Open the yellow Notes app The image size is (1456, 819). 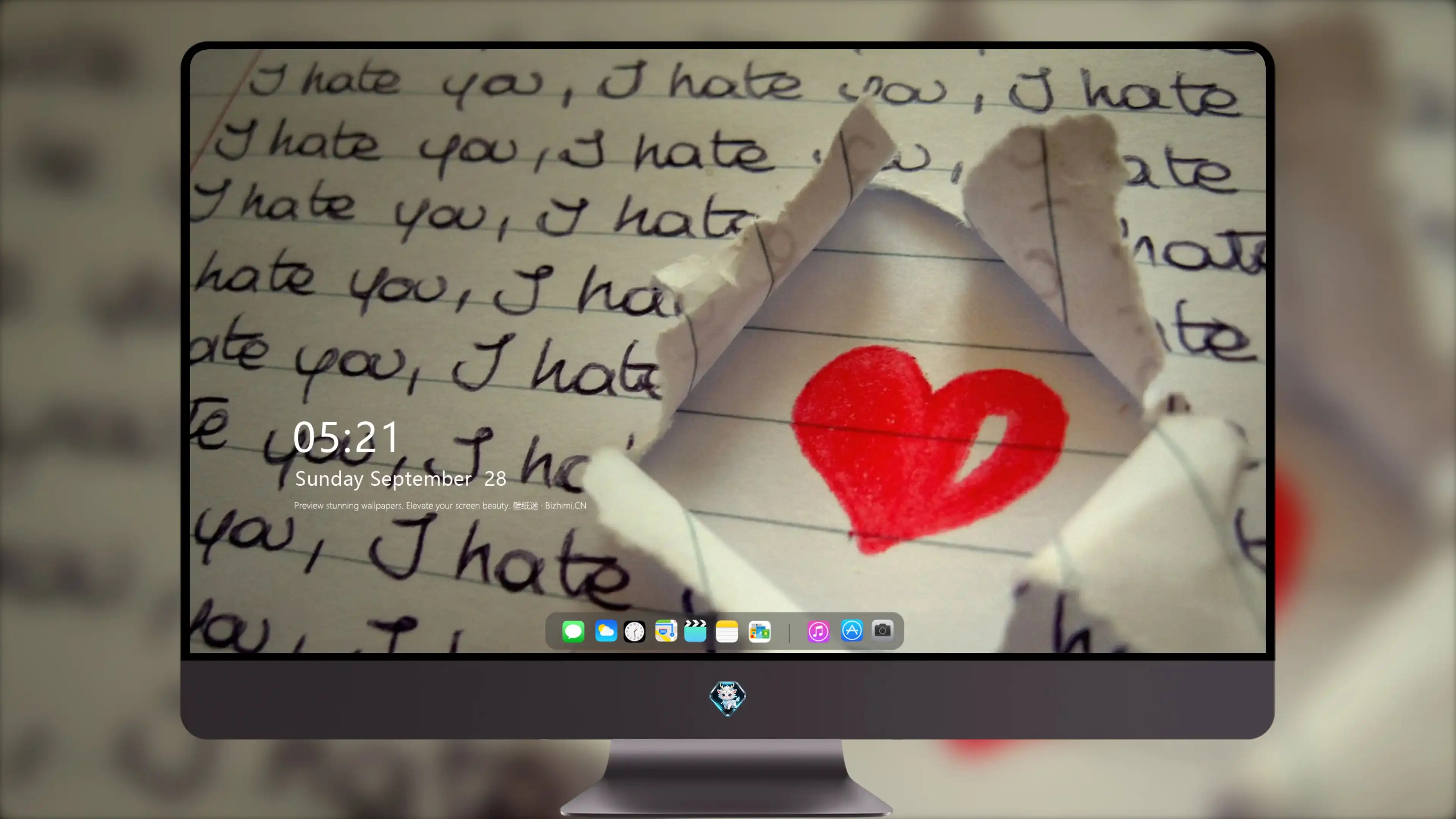[727, 631]
